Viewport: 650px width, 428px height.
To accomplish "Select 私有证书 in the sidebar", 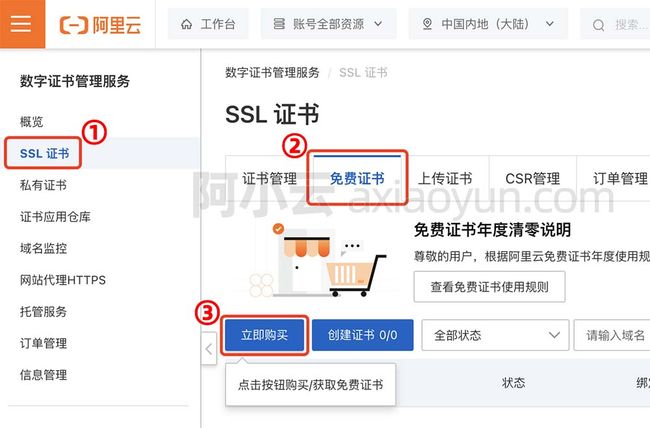I will (44, 185).
